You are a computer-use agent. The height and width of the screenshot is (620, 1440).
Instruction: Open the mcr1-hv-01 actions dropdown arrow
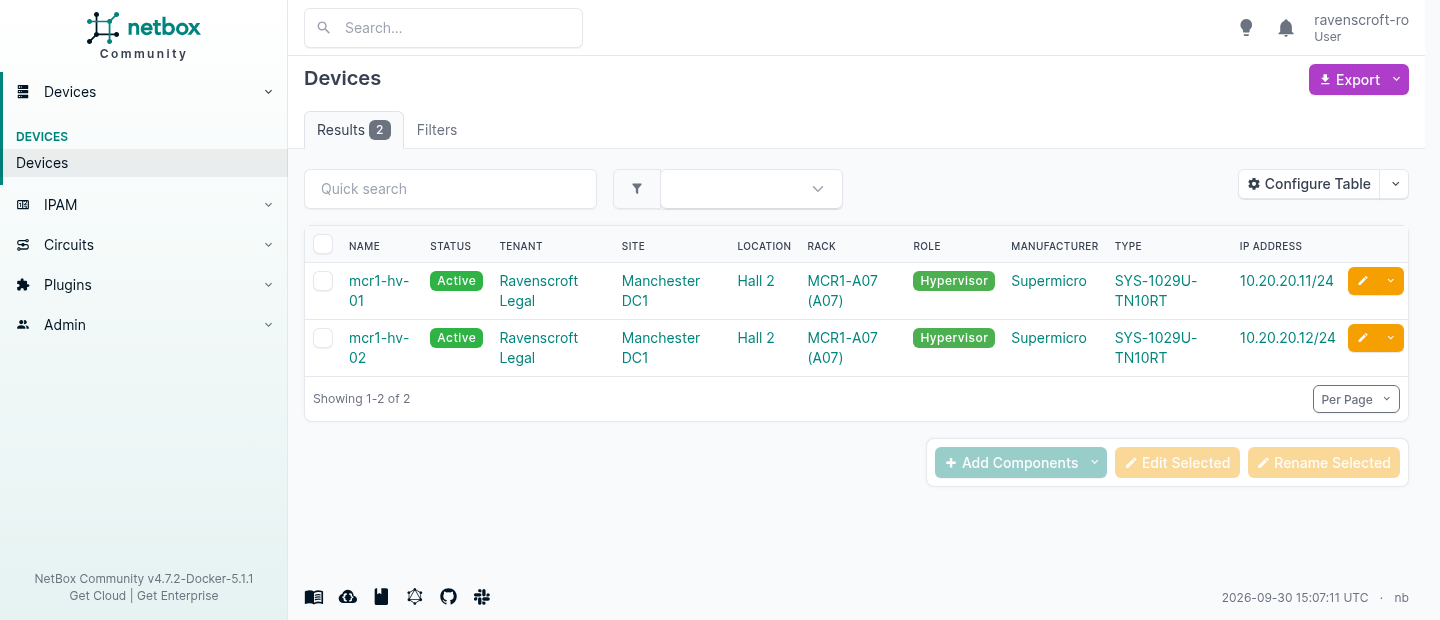[1391, 281]
